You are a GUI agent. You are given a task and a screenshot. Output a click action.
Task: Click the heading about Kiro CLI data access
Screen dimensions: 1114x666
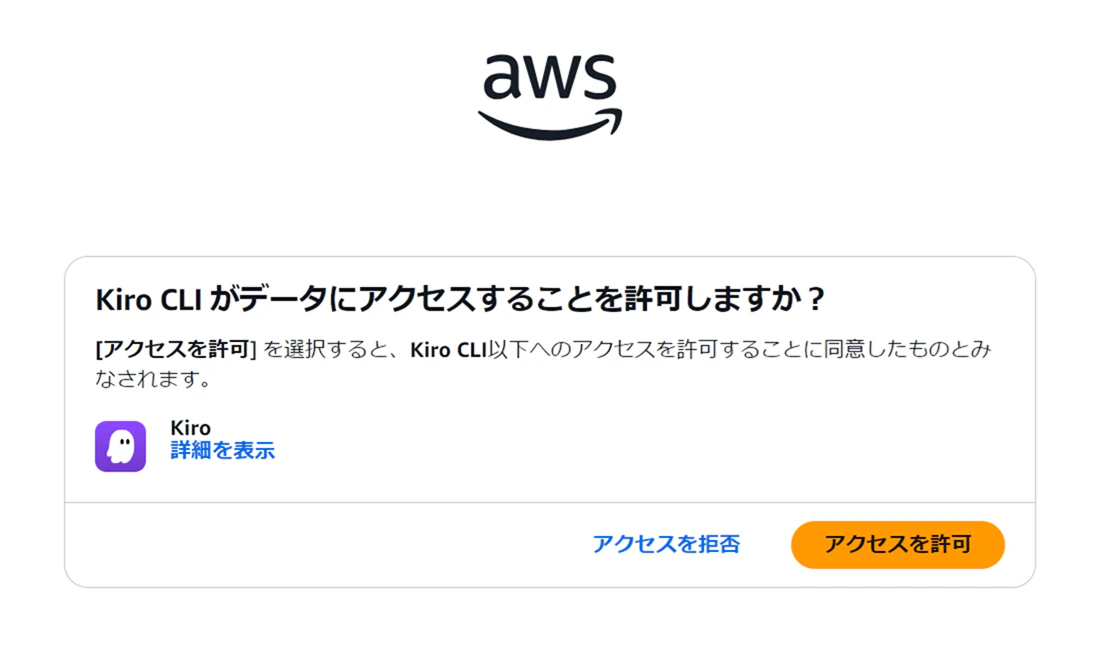(x=460, y=299)
